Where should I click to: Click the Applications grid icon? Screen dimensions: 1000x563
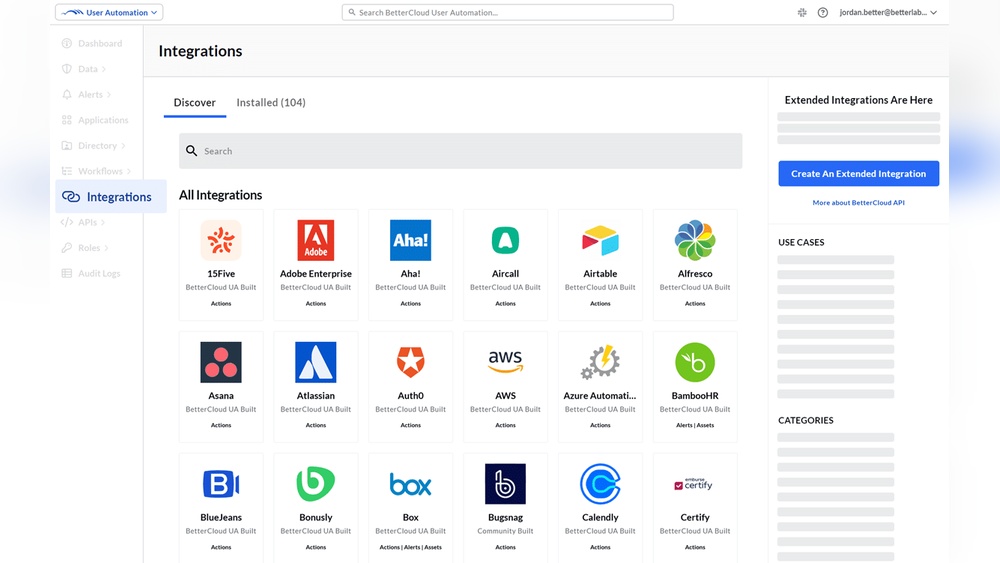coord(66,120)
